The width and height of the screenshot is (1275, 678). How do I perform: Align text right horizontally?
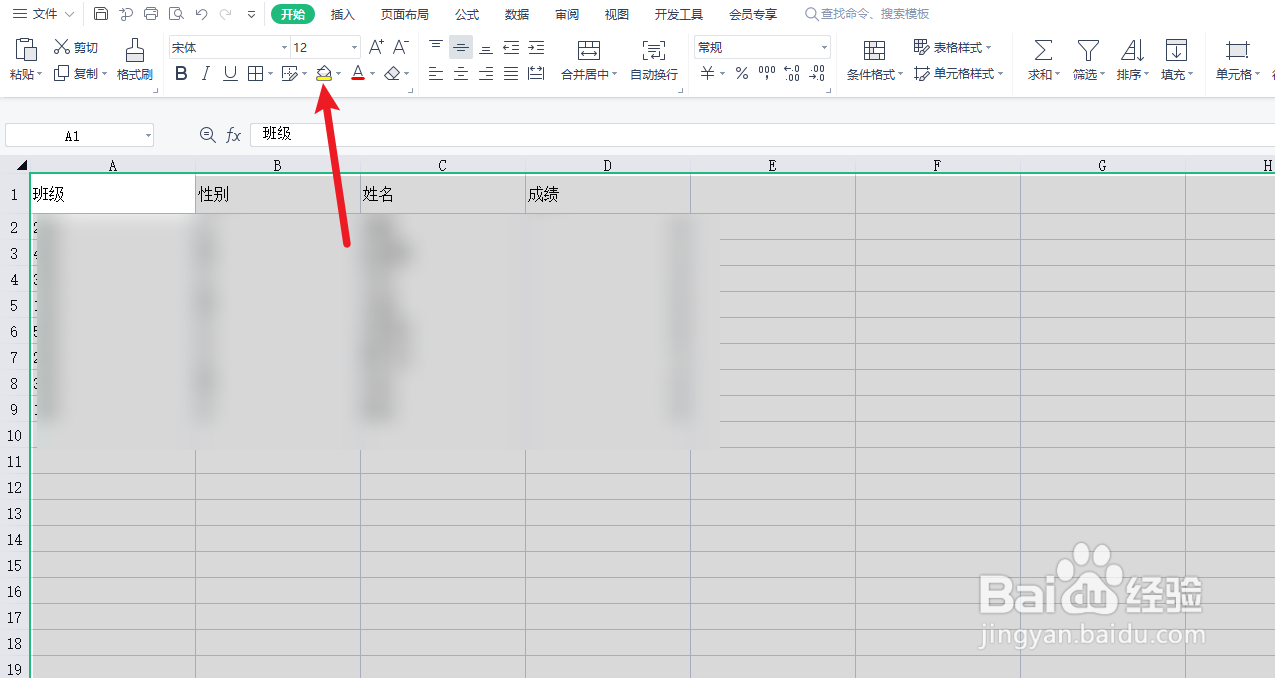click(486, 73)
